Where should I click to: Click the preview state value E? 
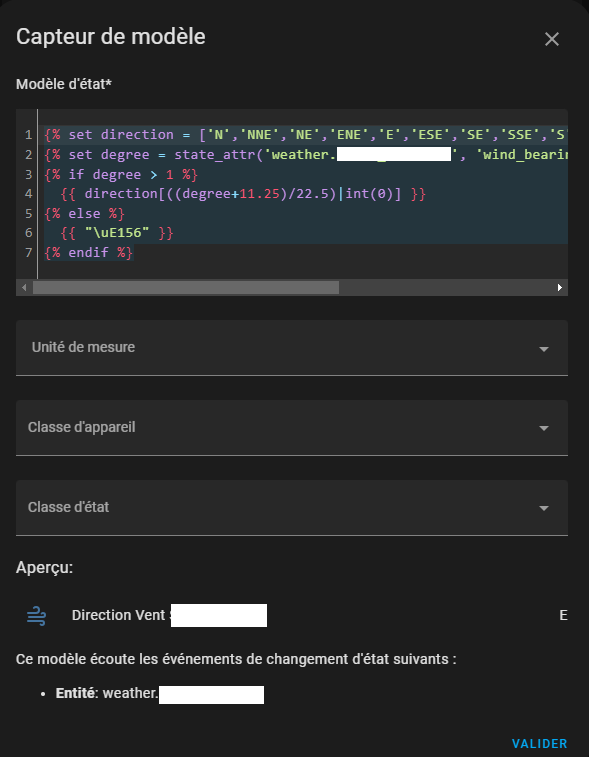563,615
